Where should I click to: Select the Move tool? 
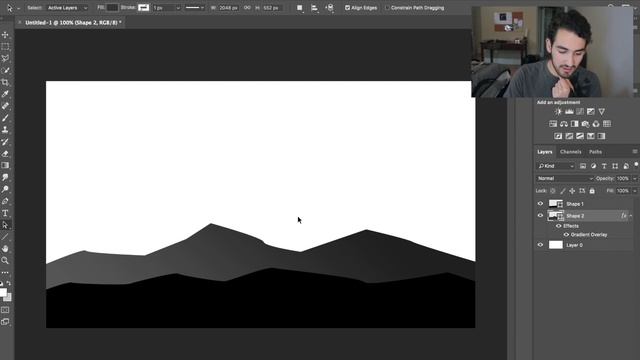pos(5,35)
